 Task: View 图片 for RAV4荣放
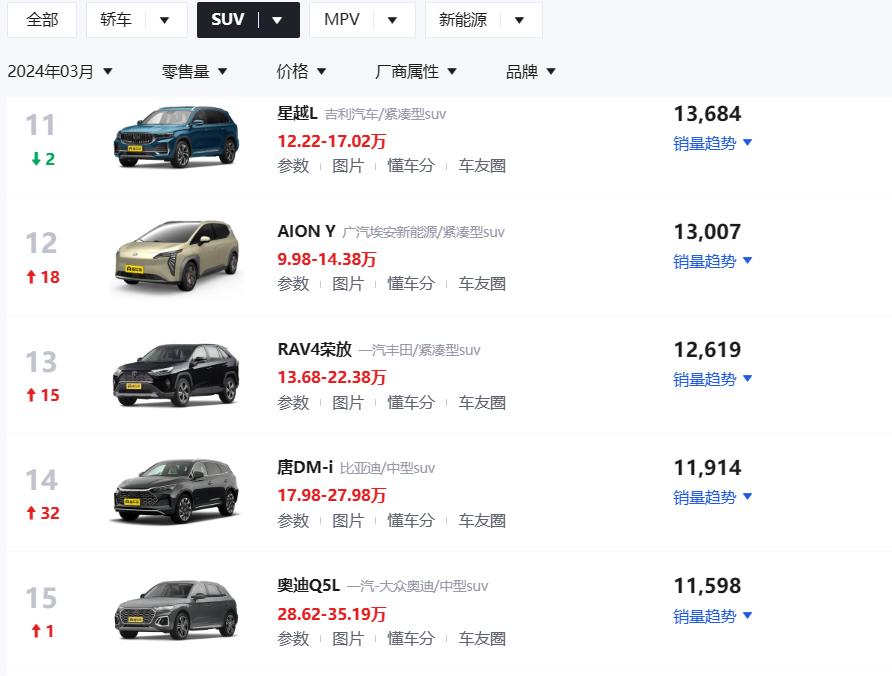coord(348,403)
